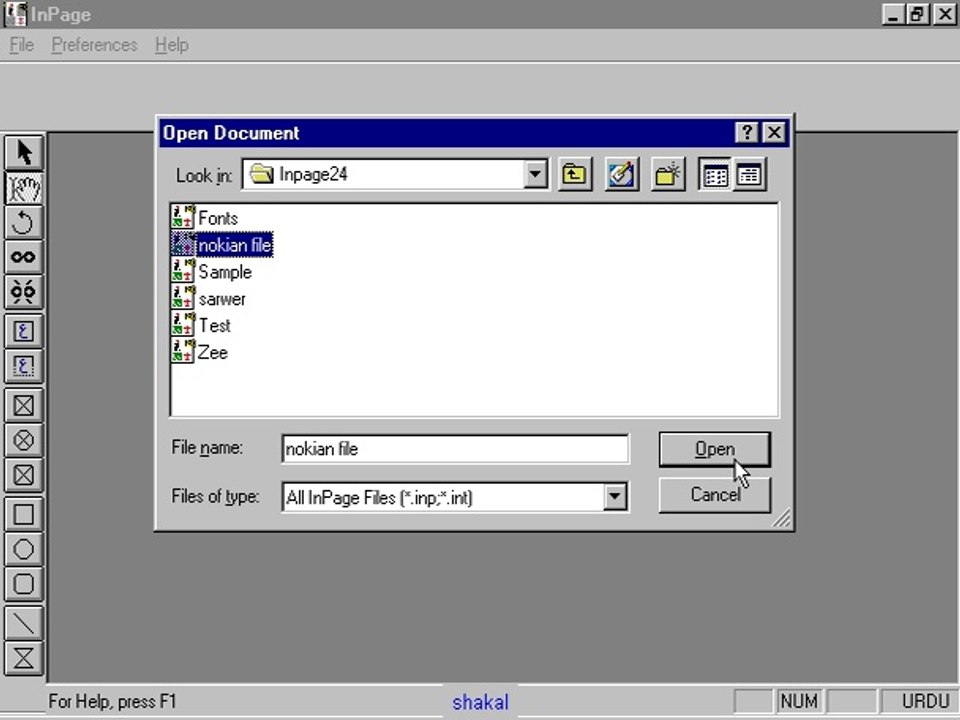This screenshot has width=960, height=720.
Task: Go up one folder level
Action: (x=574, y=175)
